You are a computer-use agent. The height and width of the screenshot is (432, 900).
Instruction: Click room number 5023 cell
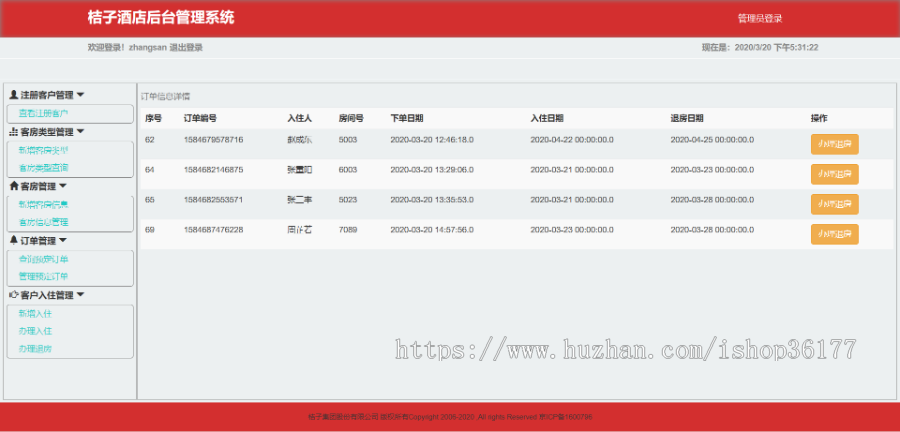pyautogui.click(x=348, y=200)
